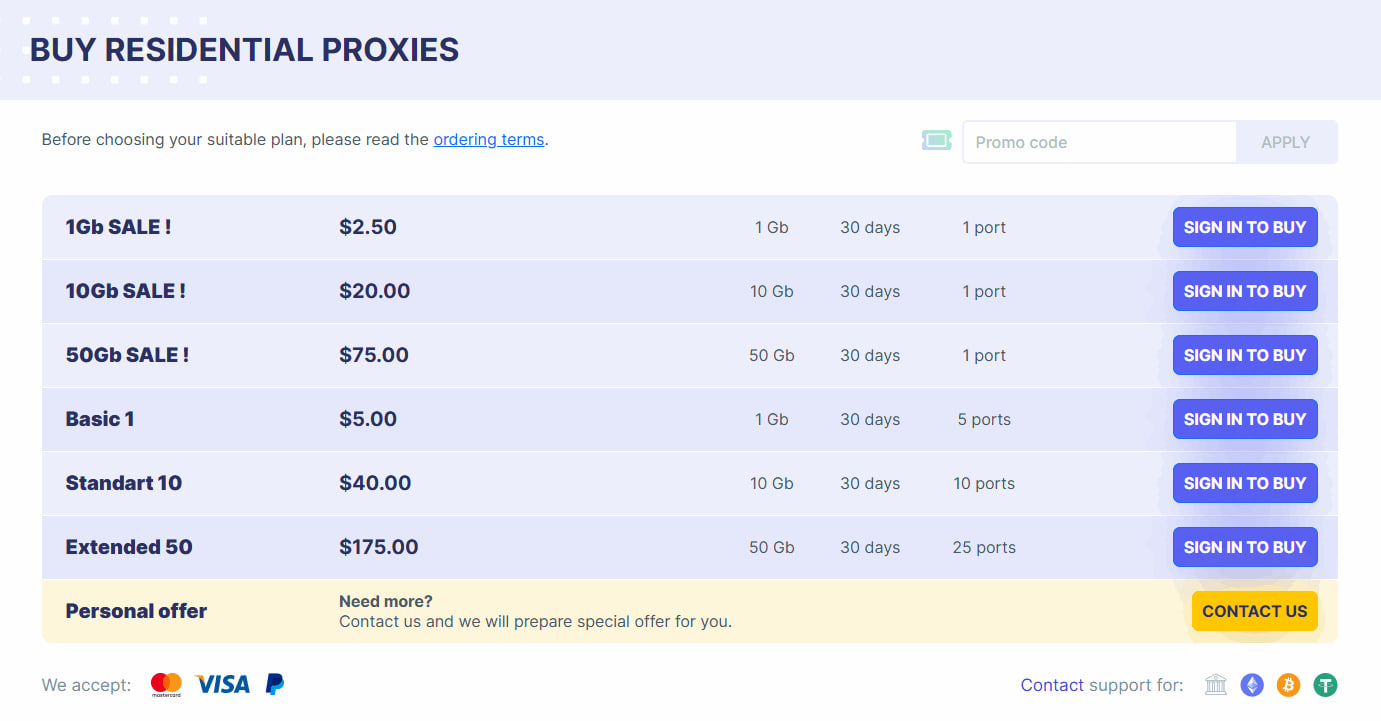Click the PayPal payment icon
The image size is (1381, 721).
pos(274,684)
